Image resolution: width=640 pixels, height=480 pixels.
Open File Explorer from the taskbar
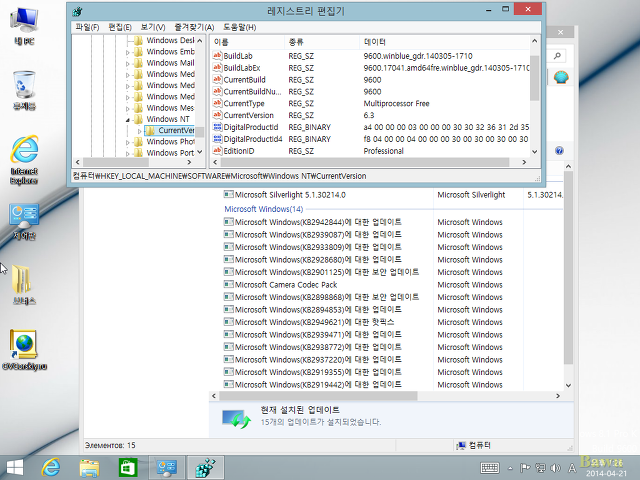point(89,467)
